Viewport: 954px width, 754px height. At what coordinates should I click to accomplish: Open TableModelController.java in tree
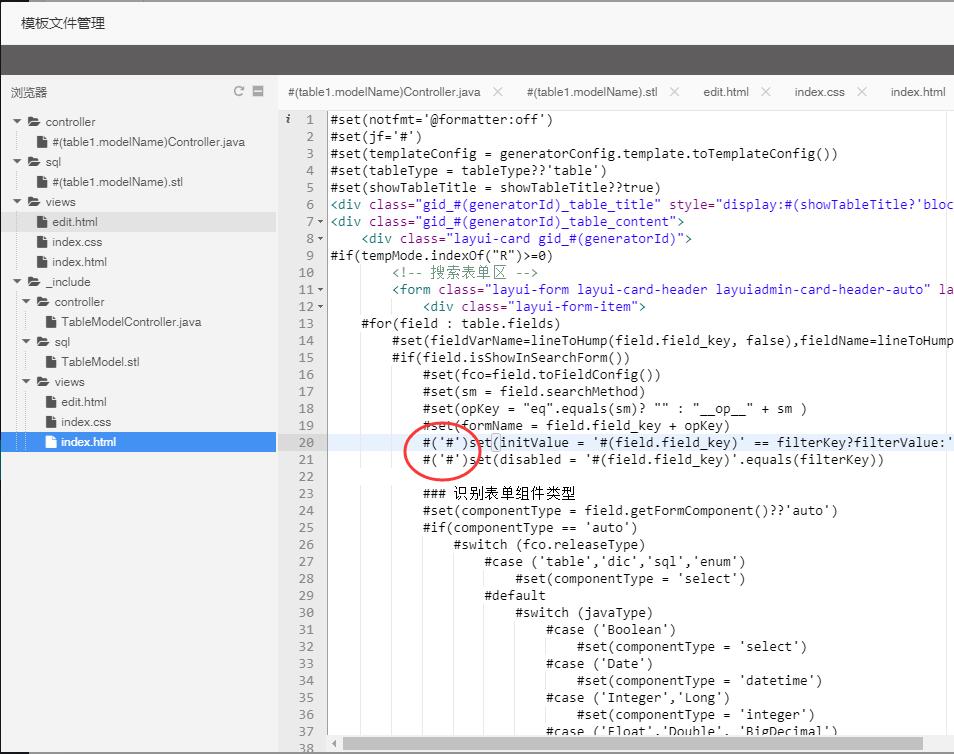(x=131, y=322)
